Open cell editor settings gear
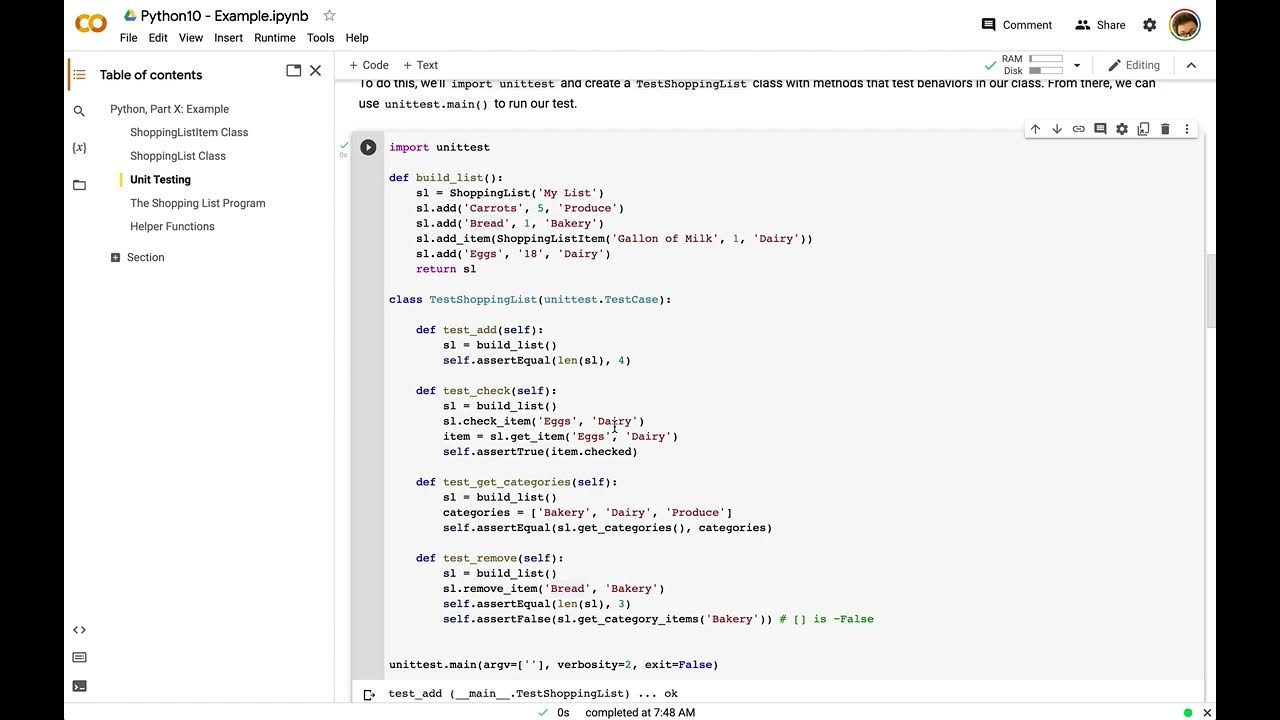1280x720 pixels. (x=1122, y=129)
